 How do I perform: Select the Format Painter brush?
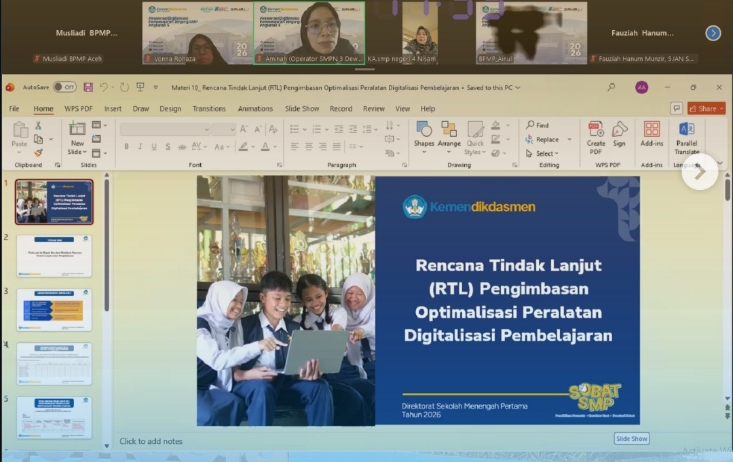point(38,153)
